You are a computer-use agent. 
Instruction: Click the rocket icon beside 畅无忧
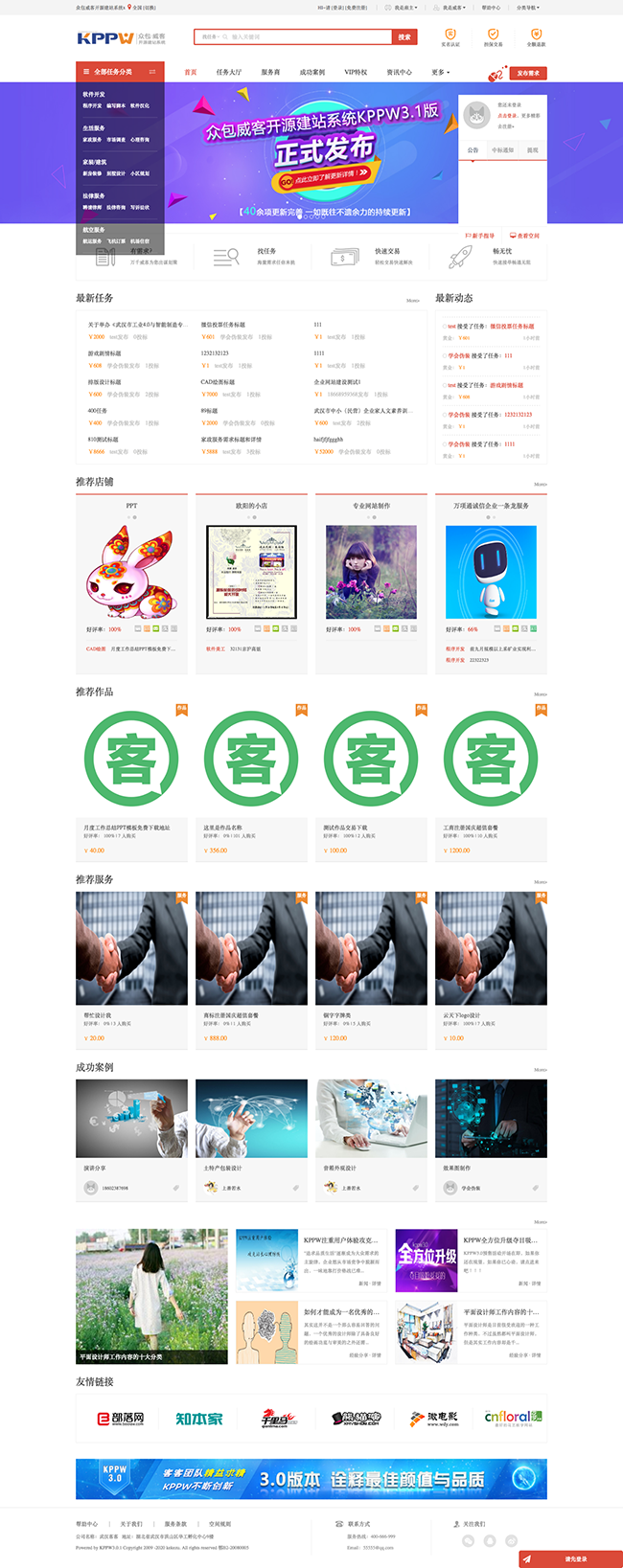(461, 257)
